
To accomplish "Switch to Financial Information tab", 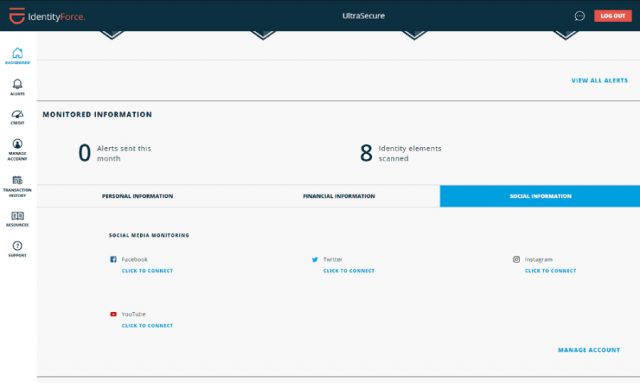I will pyautogui.click(x=339, y=196).
